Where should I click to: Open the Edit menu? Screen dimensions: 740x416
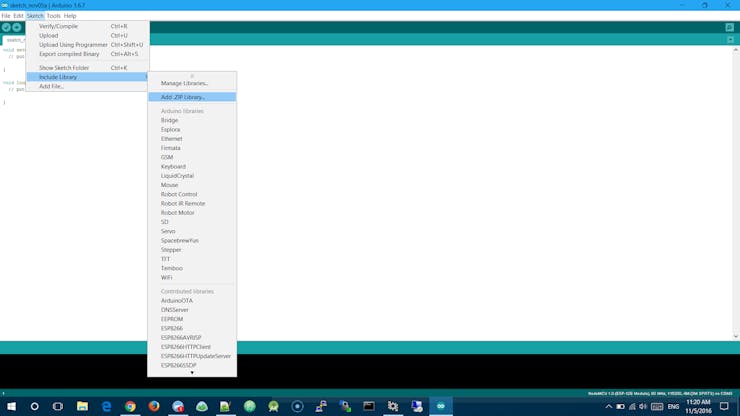click(18, 16)
